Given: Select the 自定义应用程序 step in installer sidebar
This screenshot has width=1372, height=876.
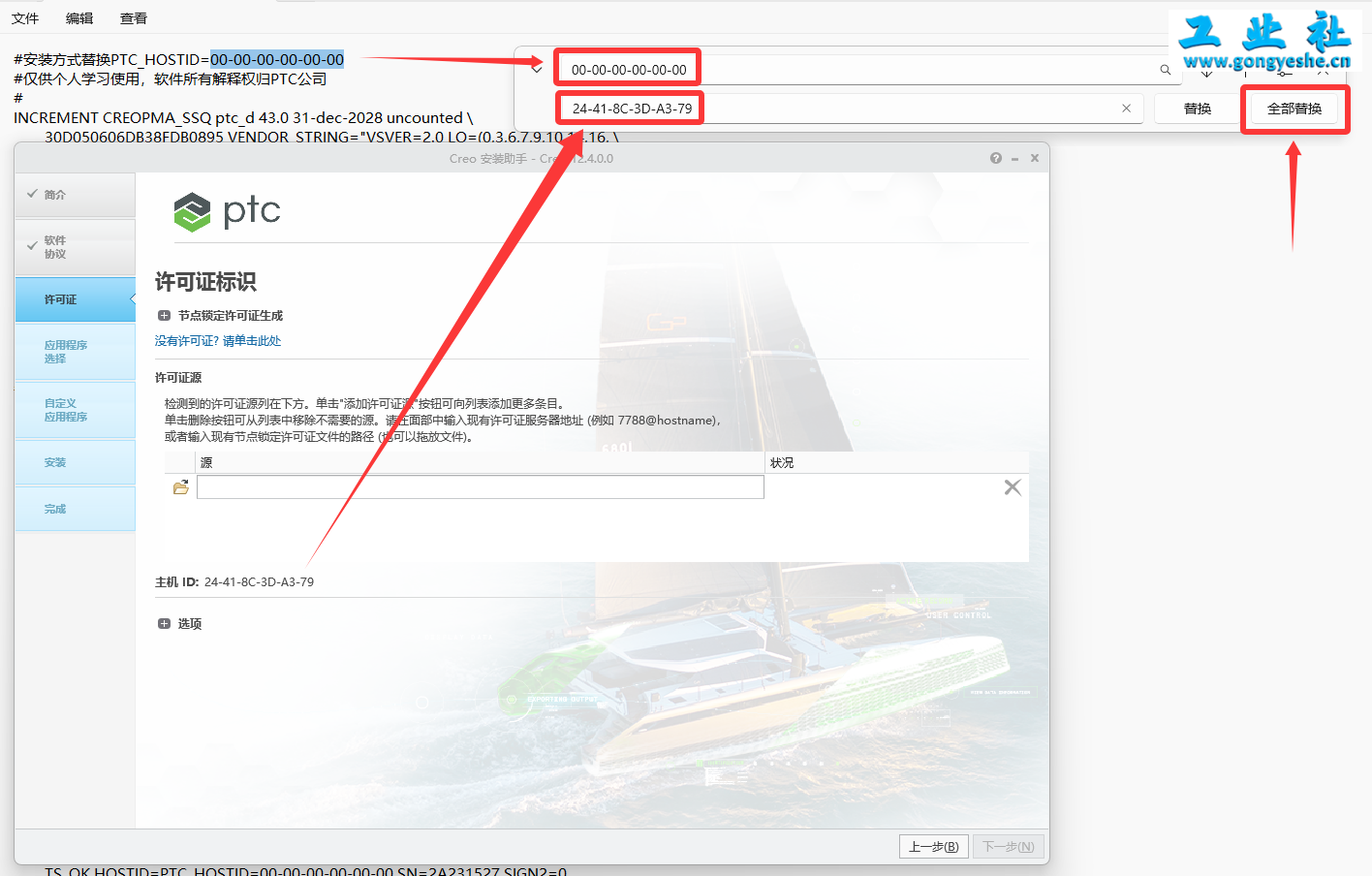Looking at the screenshot, I should click(x=75, y=410).
